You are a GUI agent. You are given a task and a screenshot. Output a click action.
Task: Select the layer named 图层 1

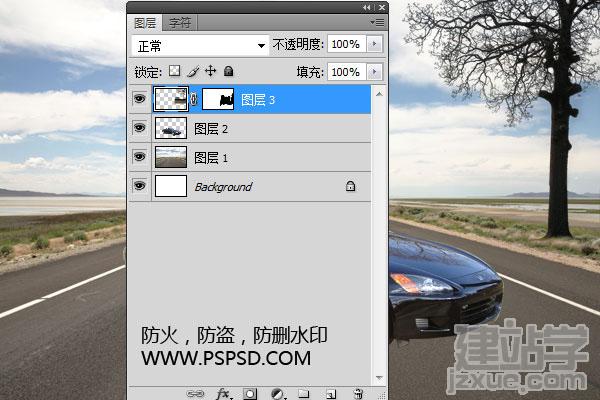tap(211, 158)
